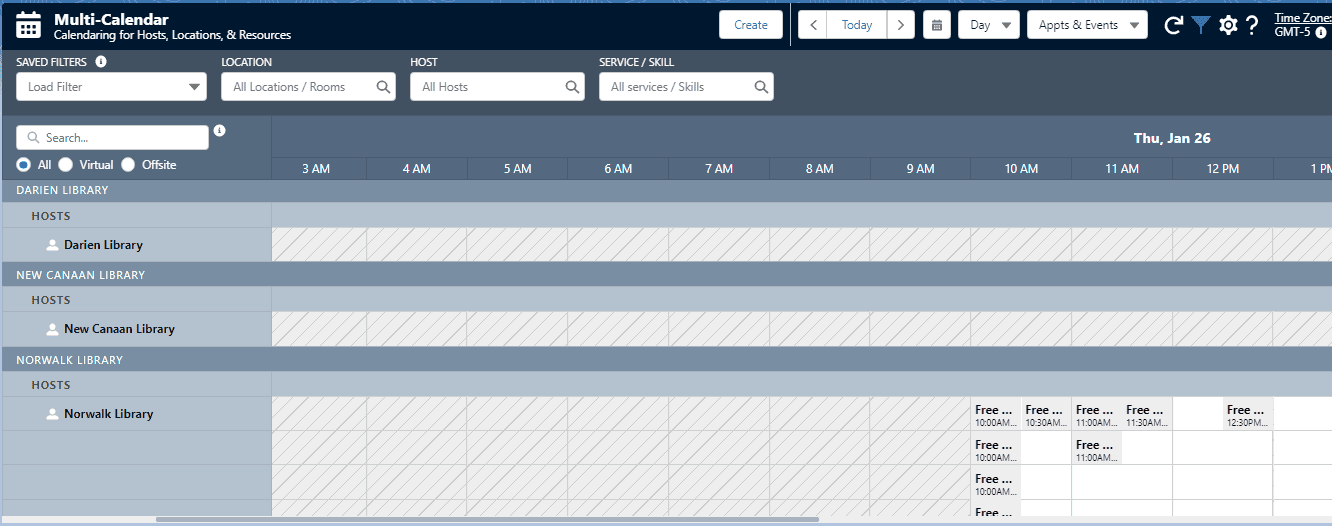Image resolution: width=1332 pixels, height=526 pixels.
Task: Select Darien Library host row
Action: (x=103, y=245)
